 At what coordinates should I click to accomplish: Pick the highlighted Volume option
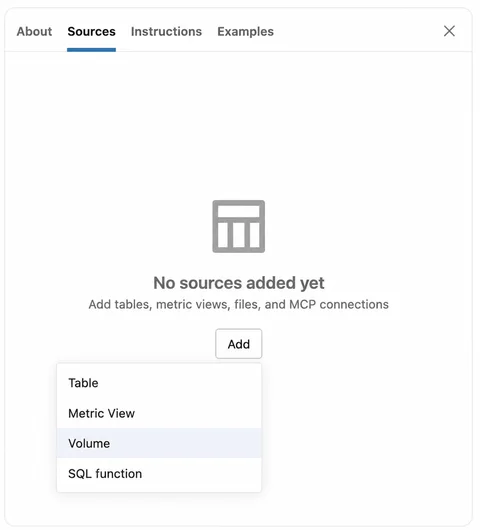[159, 443]
